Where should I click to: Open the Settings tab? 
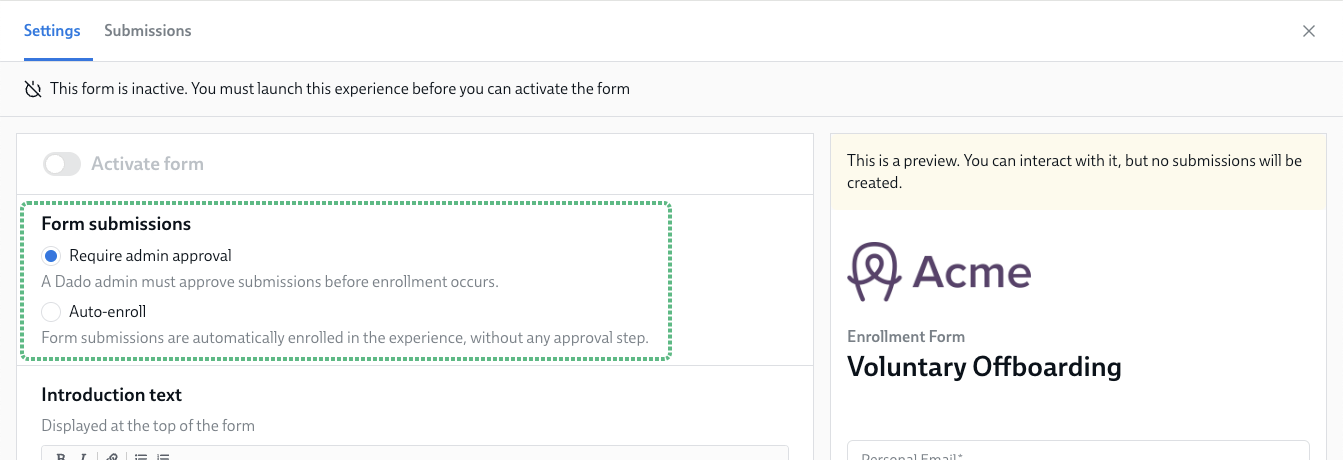pos(52,31)
